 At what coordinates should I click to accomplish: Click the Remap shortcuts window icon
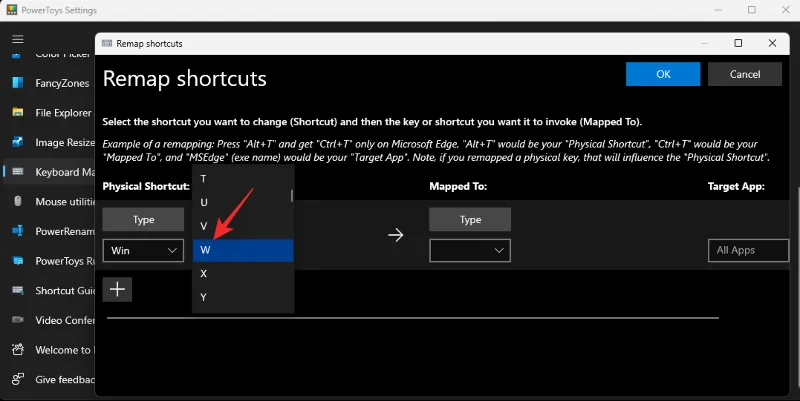(107, 43)
